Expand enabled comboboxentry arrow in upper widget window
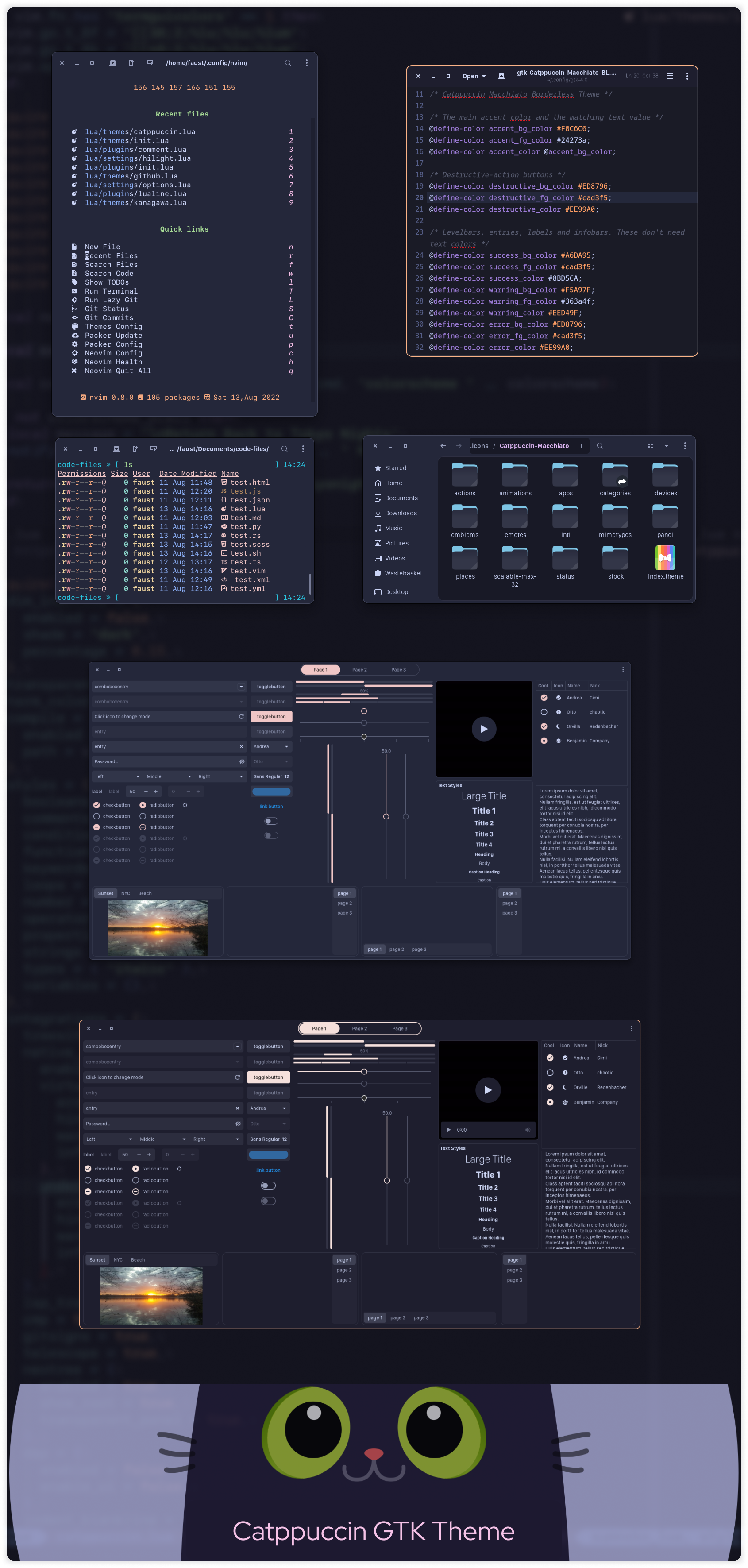The width and height of the screenshot is (748, 1568). (241, 687)
